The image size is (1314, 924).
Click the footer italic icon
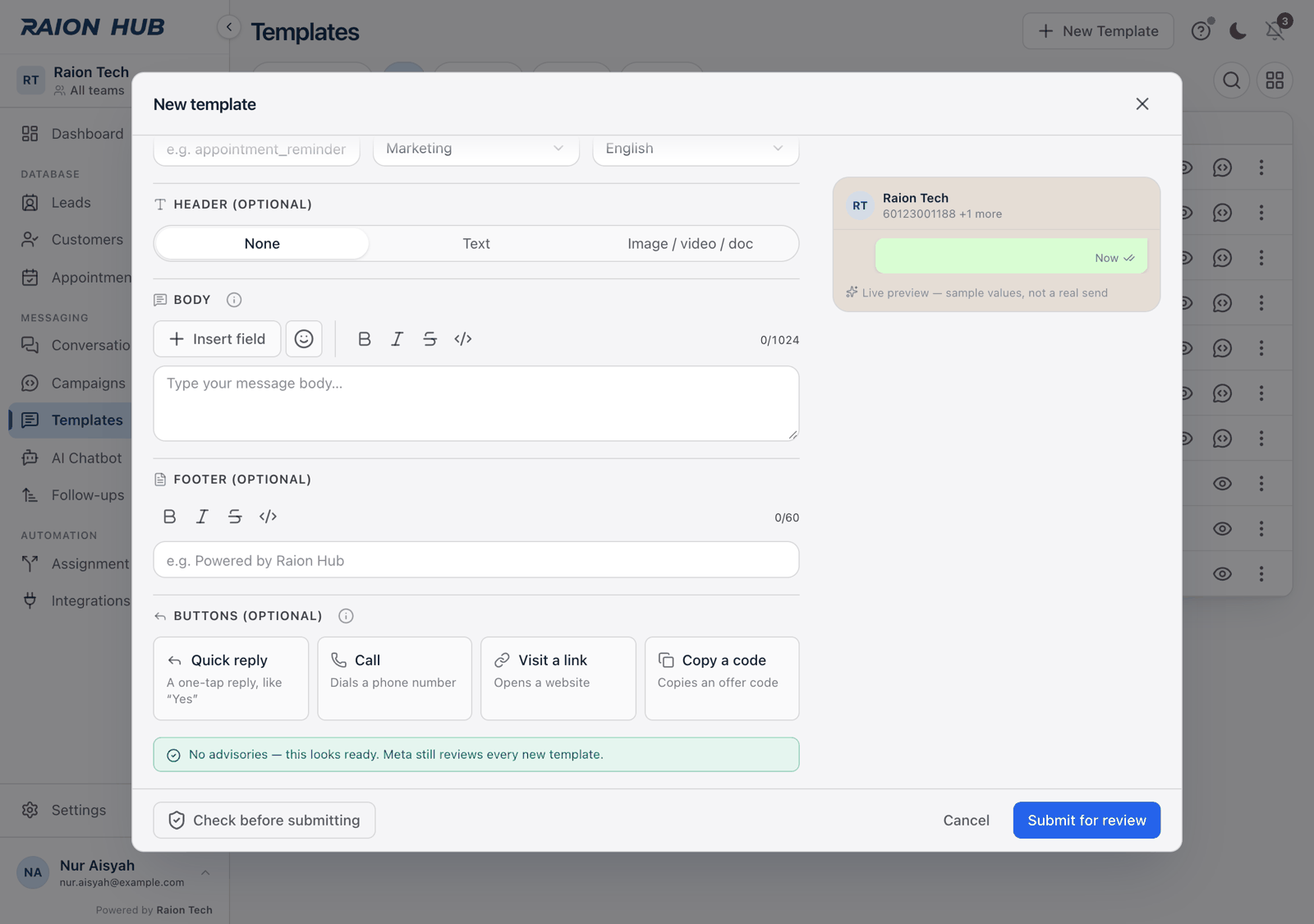[202, 517]
